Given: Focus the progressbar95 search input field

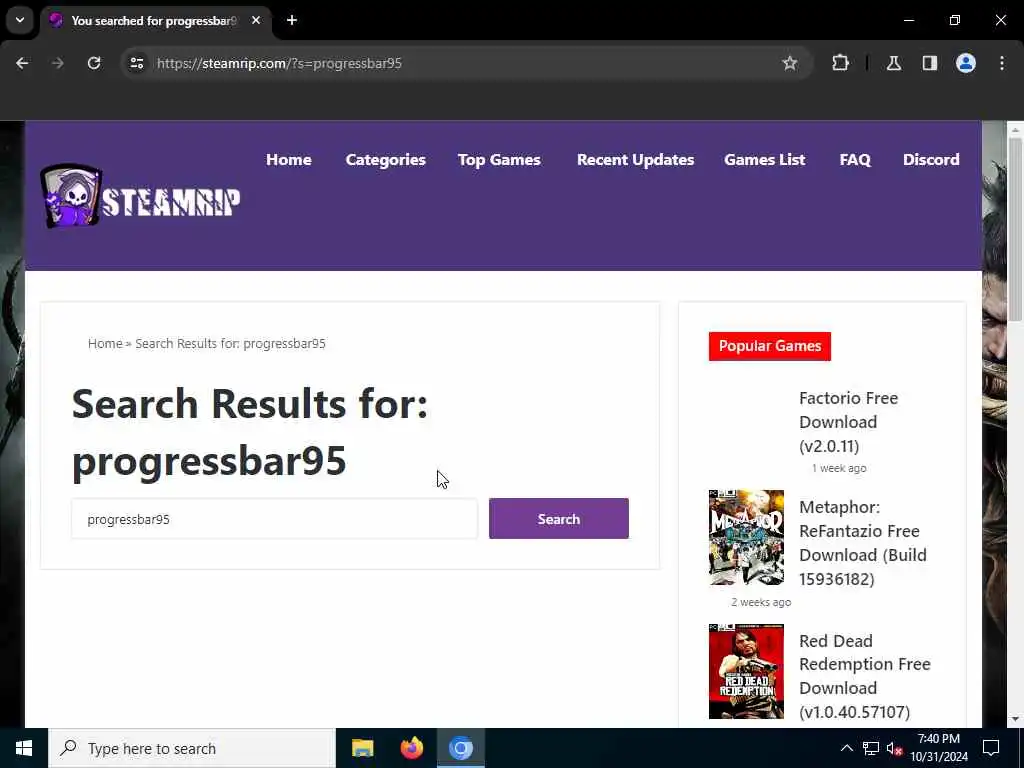Looking at the screenshot, I should 274,519.
